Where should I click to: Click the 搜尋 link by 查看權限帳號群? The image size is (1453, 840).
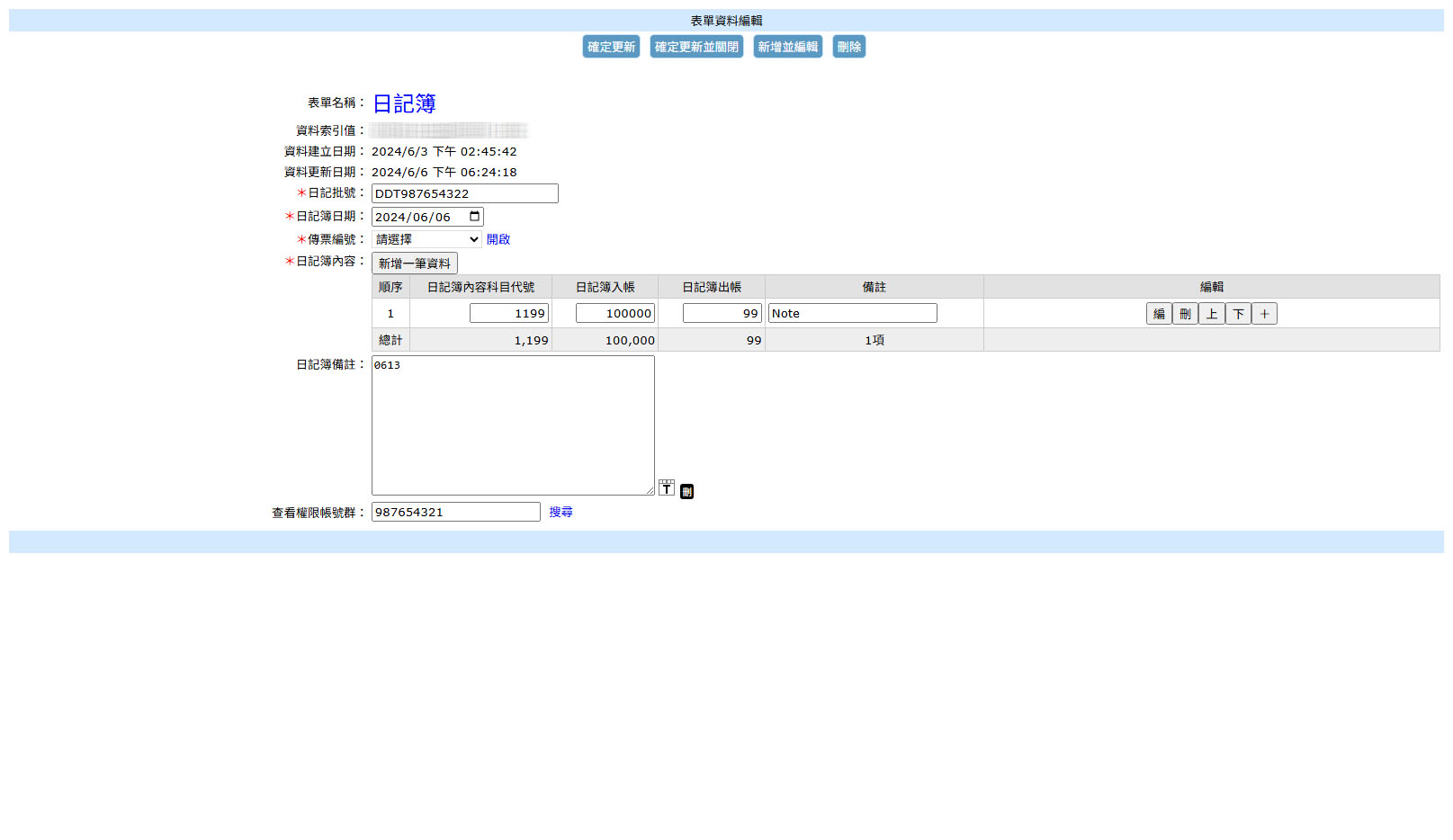click(x=561, y=512)
